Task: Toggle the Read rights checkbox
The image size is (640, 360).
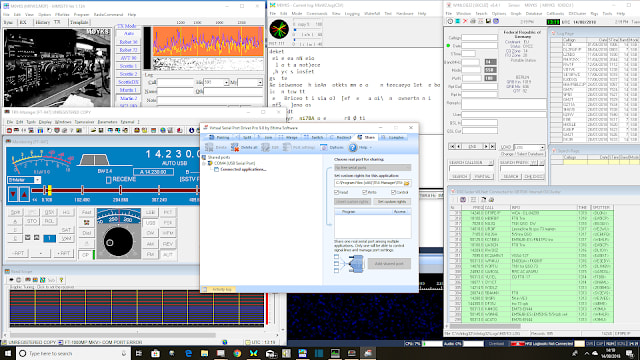Action: [x=337, y=192]
